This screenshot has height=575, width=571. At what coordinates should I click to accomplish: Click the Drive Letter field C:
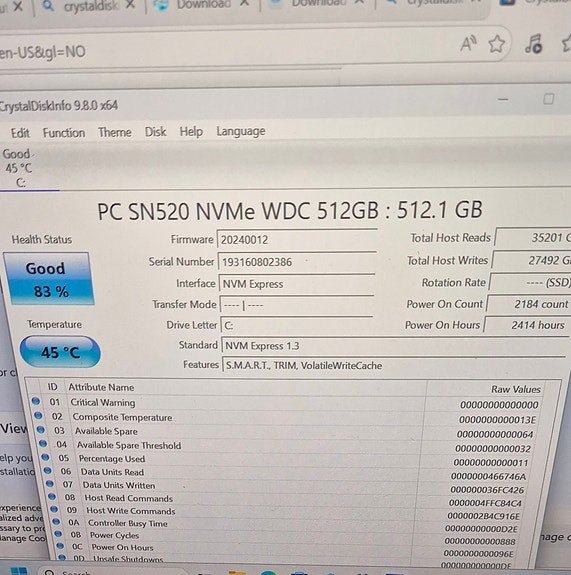(297, 325)
